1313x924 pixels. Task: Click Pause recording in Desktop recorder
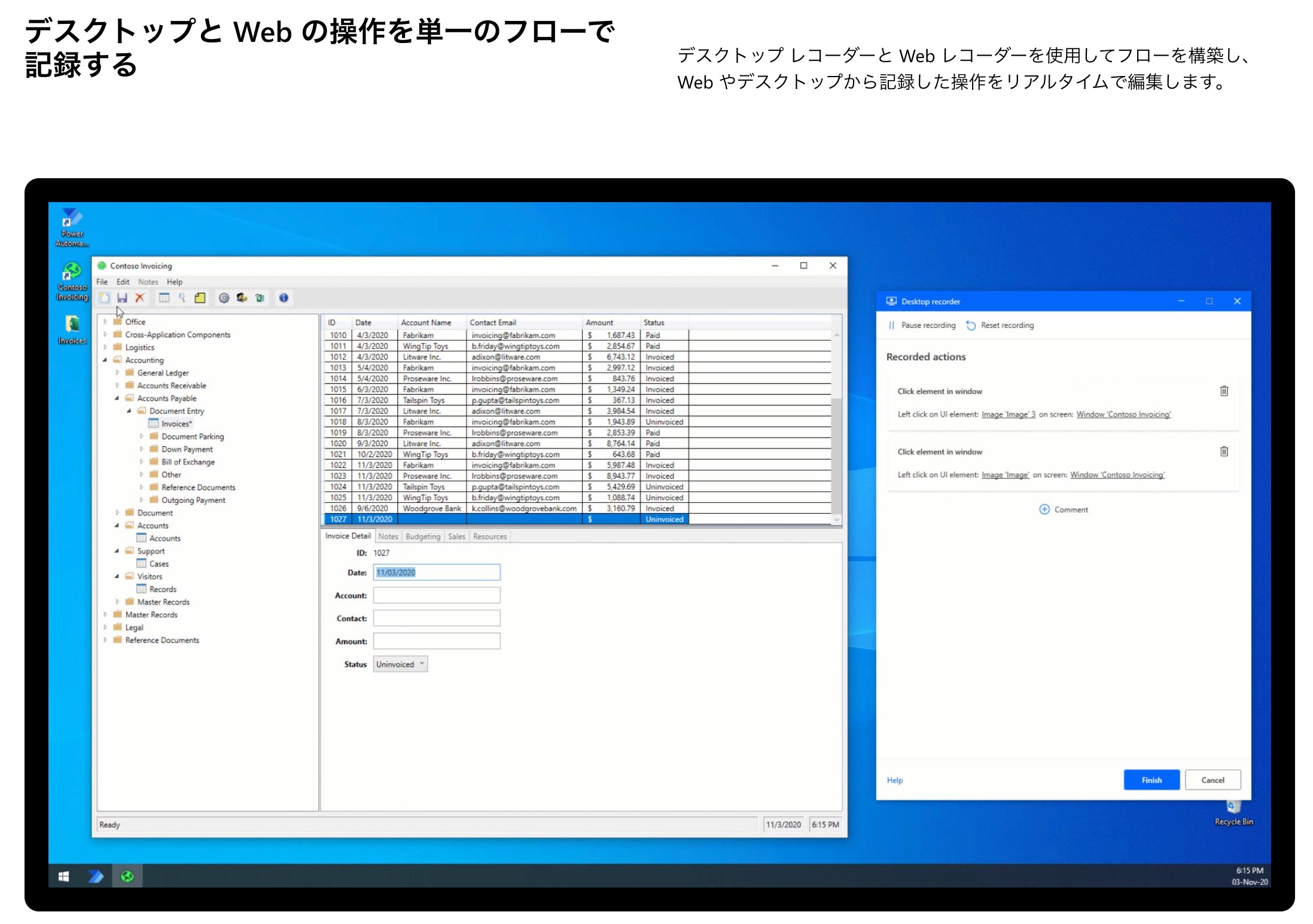tap(922, 325)
